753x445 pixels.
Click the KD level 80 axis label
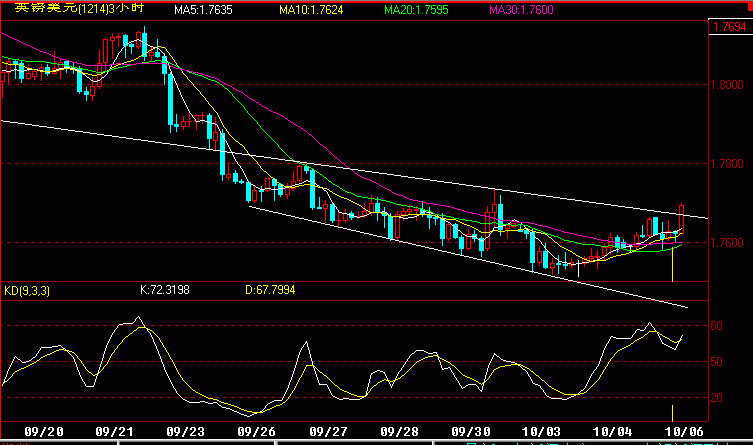click(717, 326)
